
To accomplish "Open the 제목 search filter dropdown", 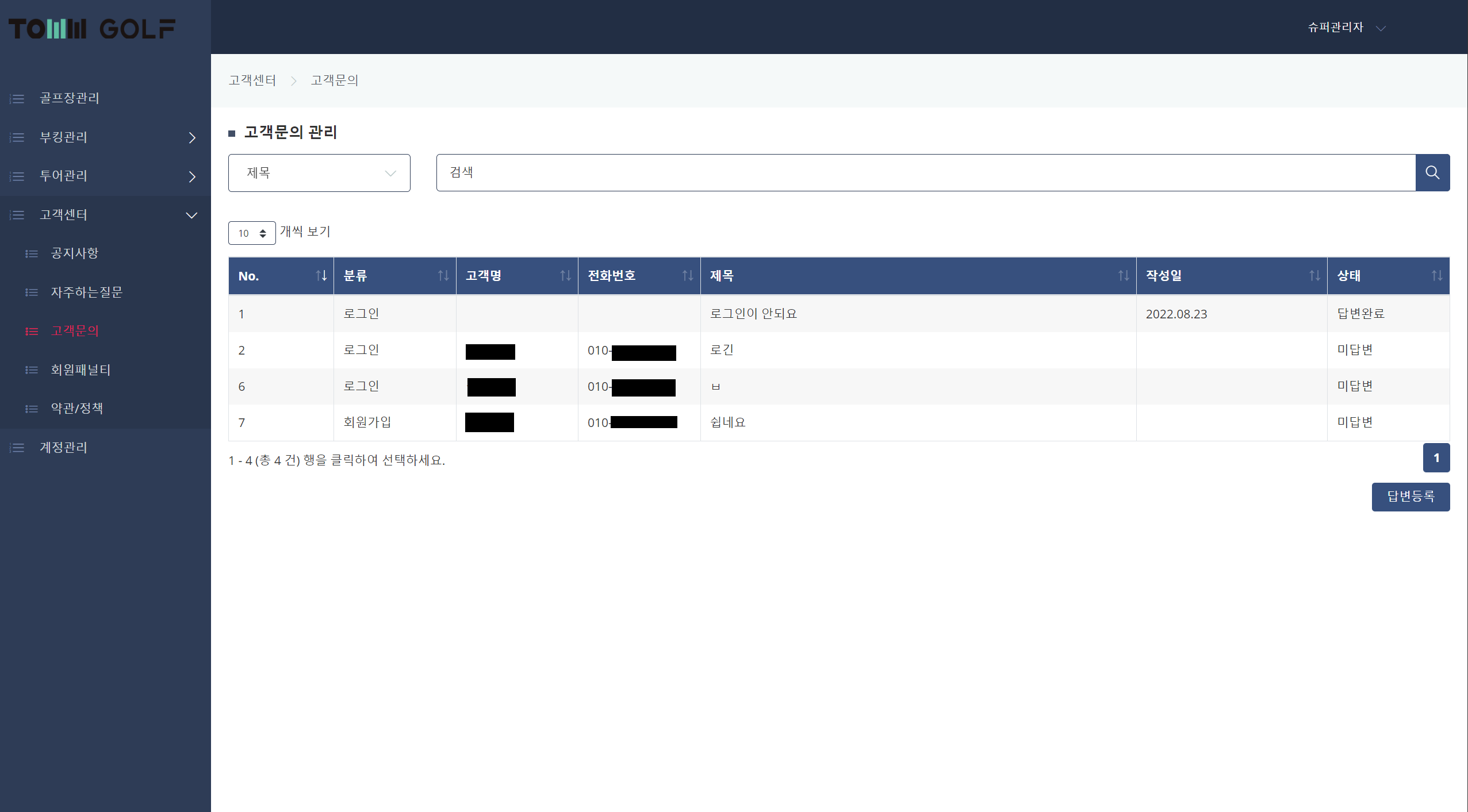I will point(319,173).
